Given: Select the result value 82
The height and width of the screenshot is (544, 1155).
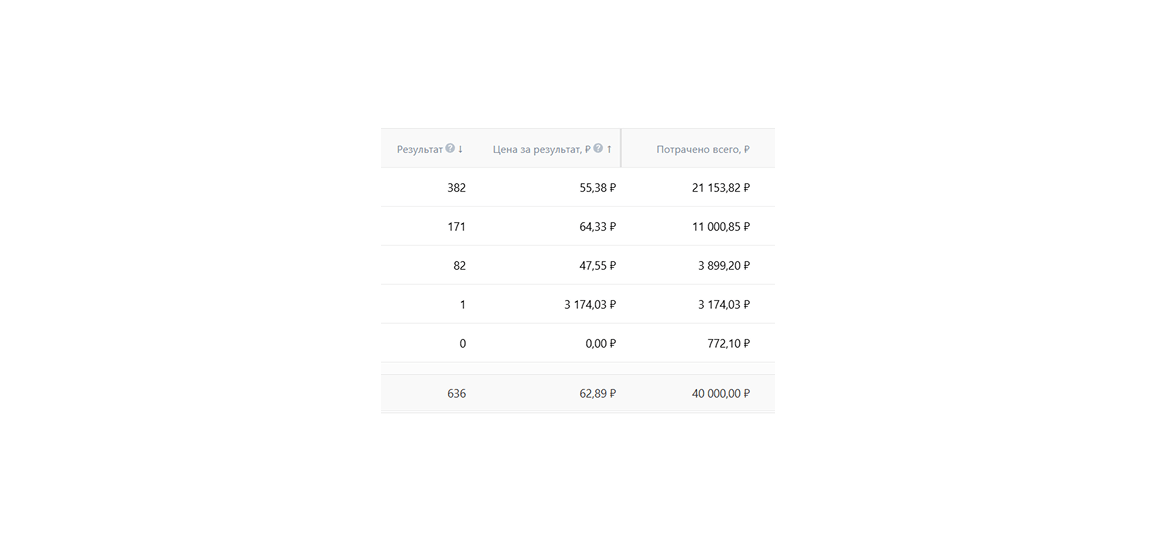Looking at the screenshot, I should point(459,266).
